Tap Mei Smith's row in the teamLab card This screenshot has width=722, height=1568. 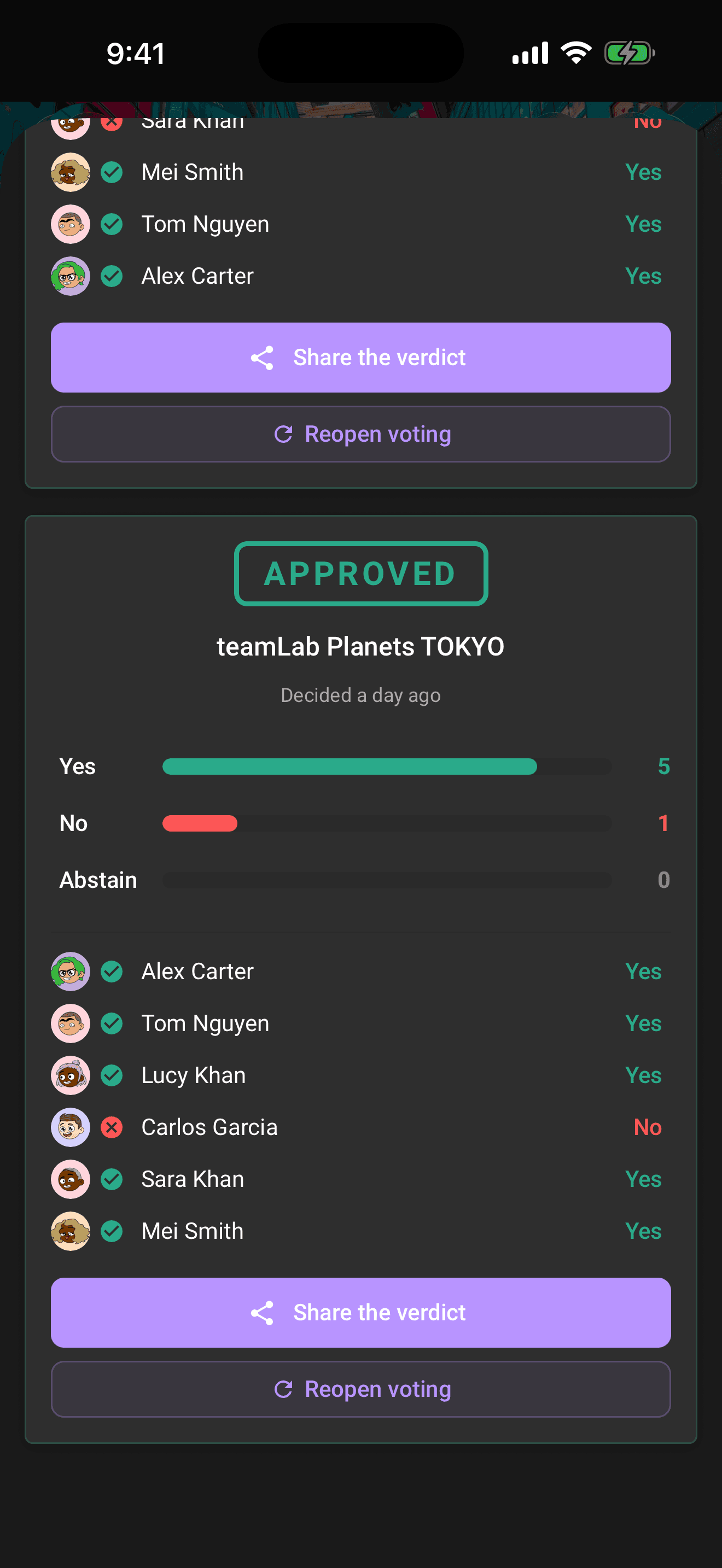(x=361, y=1231)
